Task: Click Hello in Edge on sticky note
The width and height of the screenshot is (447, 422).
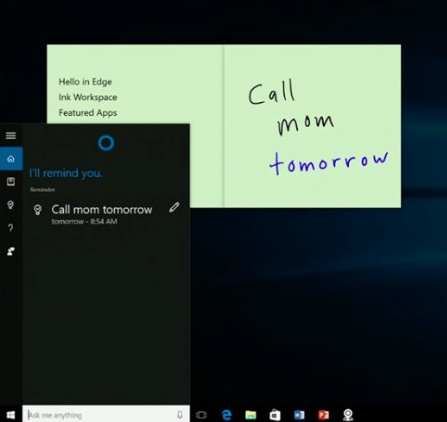Action: (x=85, y=82)
